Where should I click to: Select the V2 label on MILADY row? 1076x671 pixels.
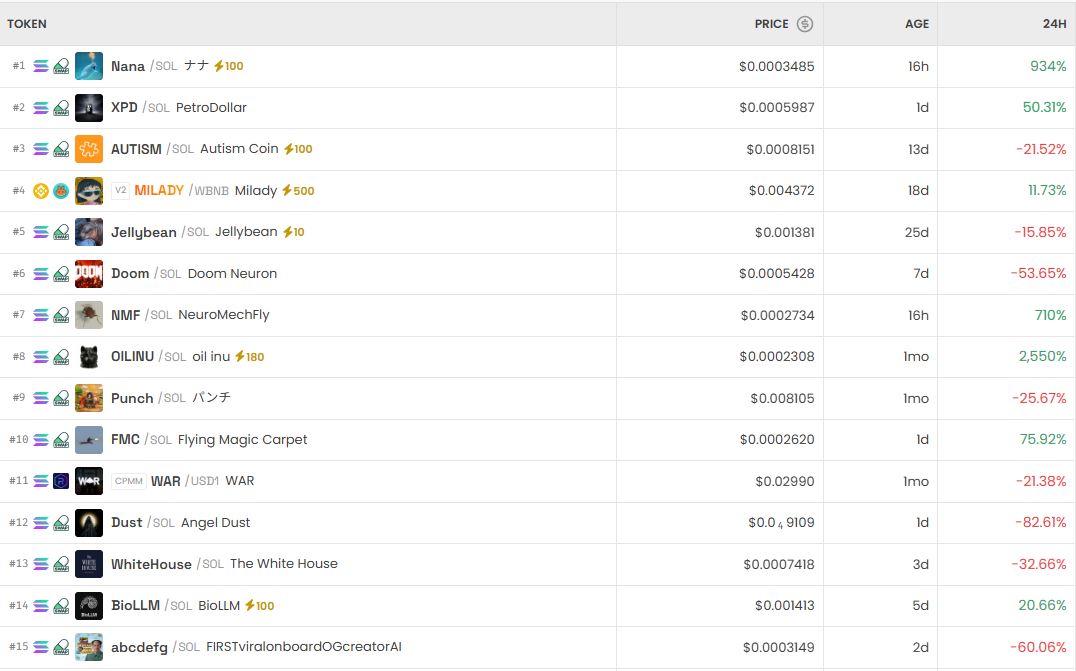pyautogui.click(x=120, y=191)
